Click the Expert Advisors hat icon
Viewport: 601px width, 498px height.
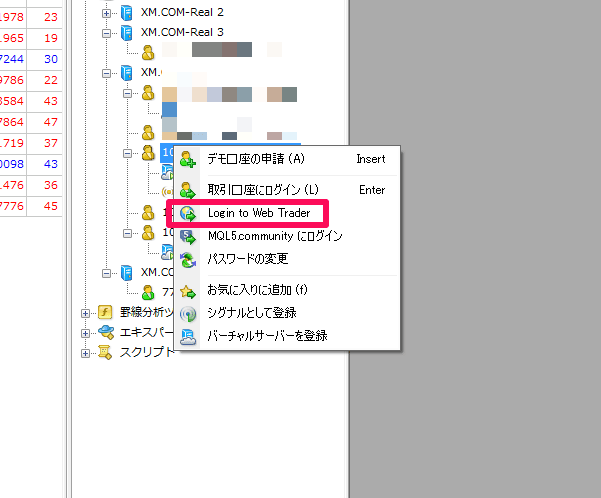(x=106, y=332)
